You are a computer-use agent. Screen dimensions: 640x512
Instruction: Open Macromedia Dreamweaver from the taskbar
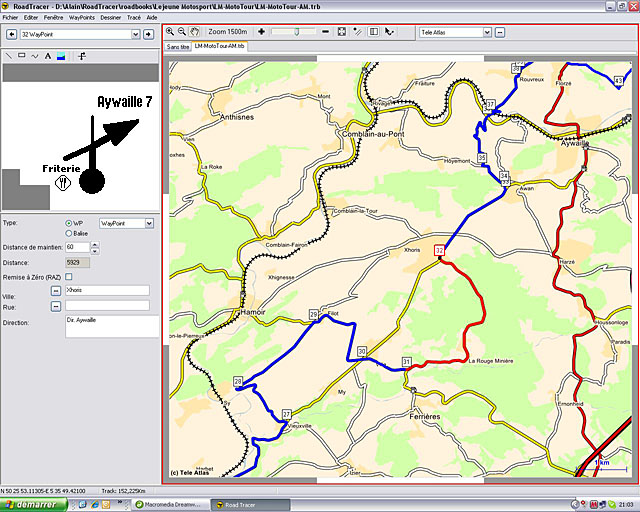(x=171, y=505)
